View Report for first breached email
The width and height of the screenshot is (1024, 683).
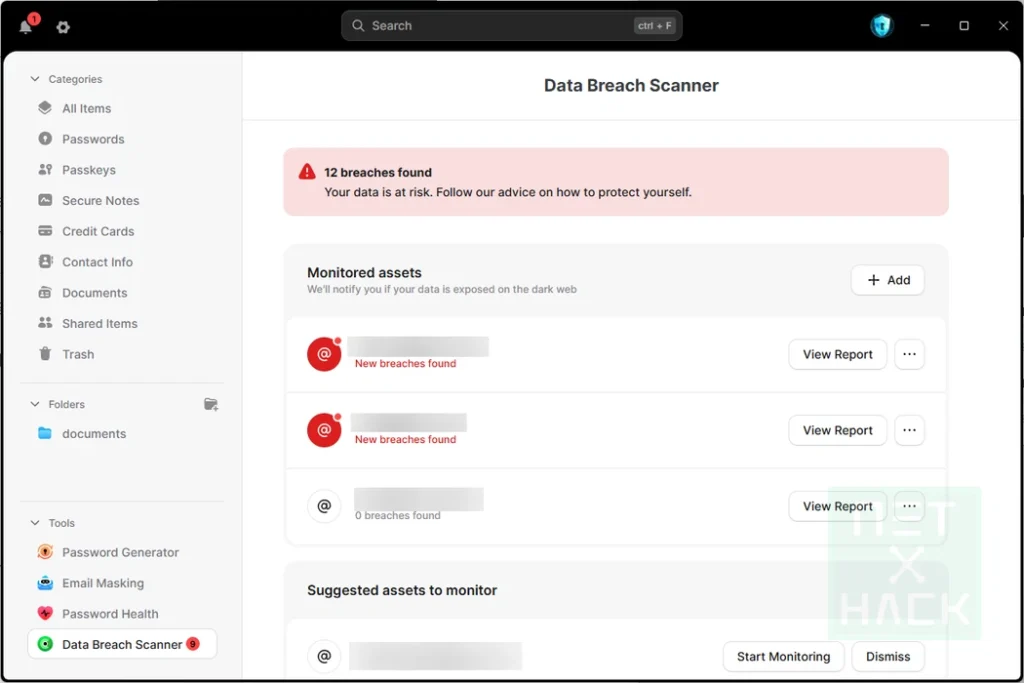(837, 354)
